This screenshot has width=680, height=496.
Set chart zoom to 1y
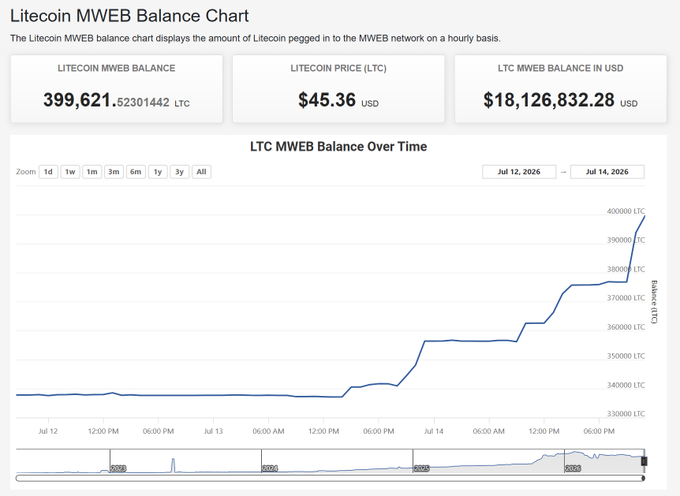[x=158, y=172]
